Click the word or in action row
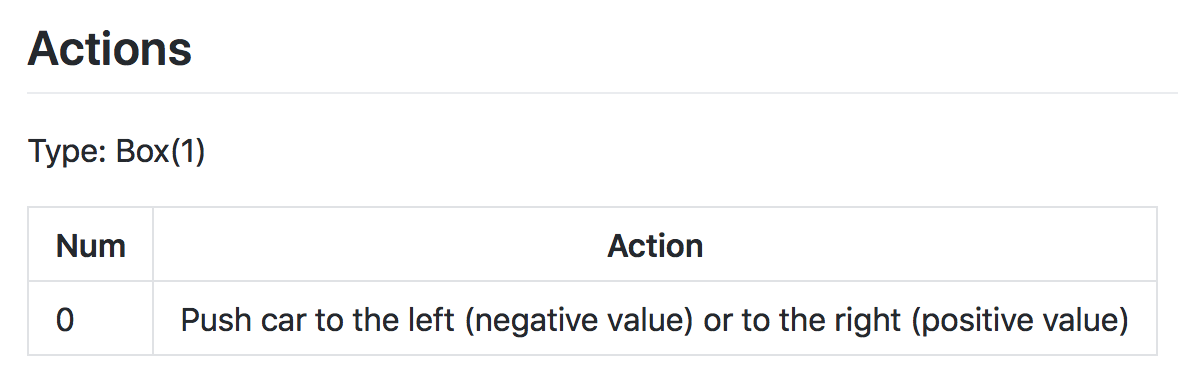The height and width of the screenshot is (370, 1178). point(716,322)
